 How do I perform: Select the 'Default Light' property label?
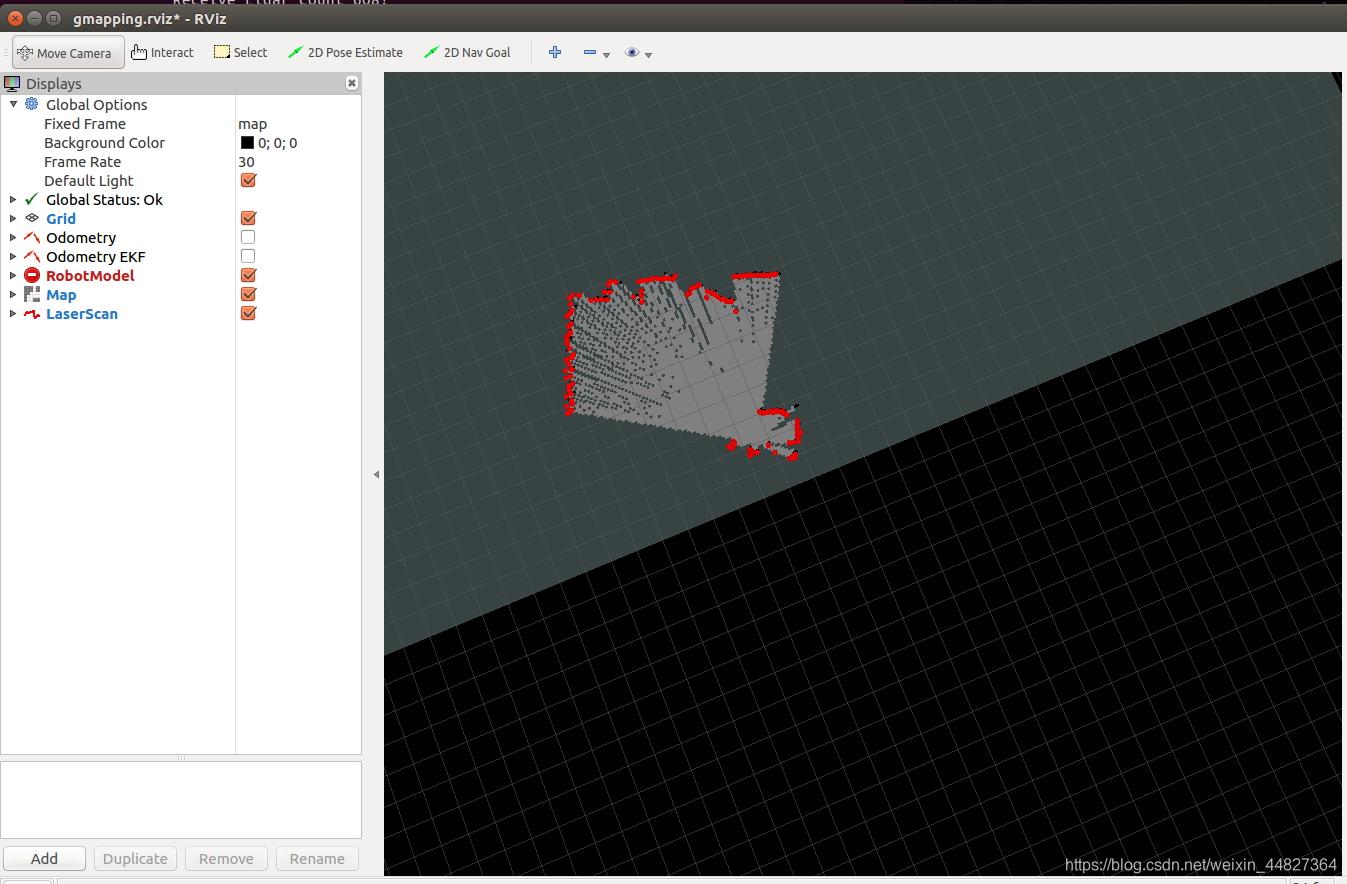click(x=89, y=181)
